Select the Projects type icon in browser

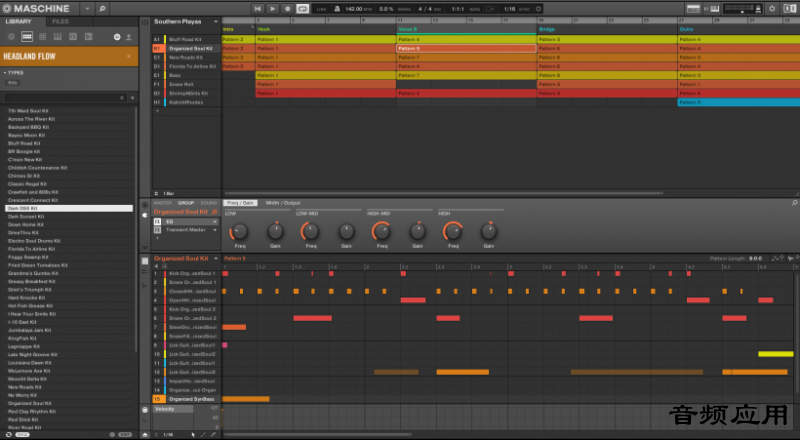coord(11,37)
